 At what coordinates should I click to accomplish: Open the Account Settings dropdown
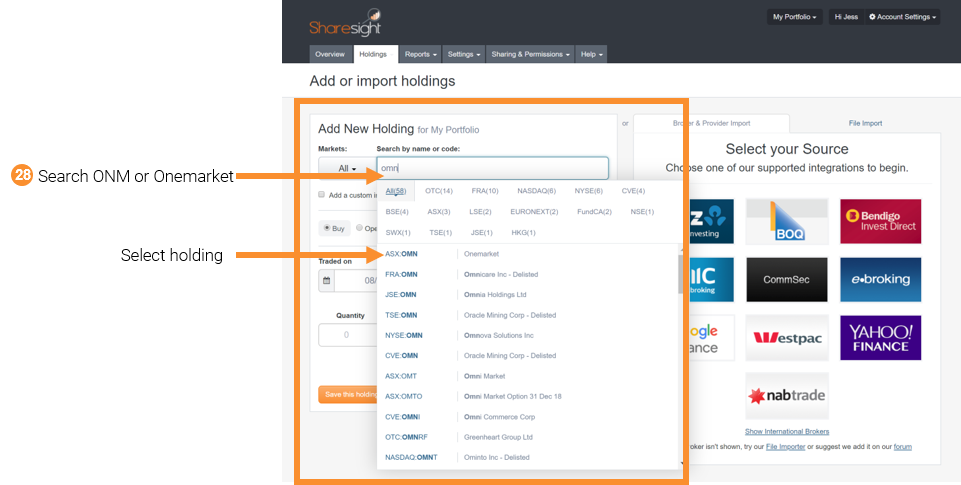902,17
